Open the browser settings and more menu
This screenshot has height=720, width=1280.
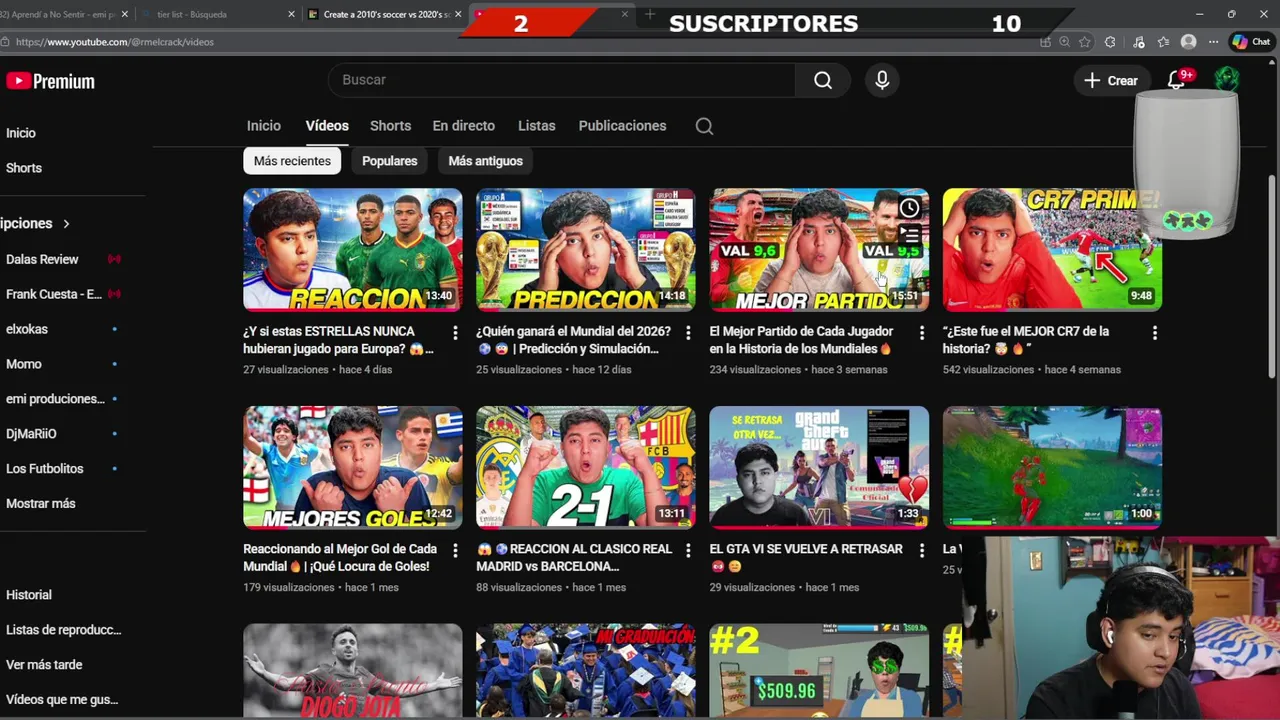(x=1213, y=42)
